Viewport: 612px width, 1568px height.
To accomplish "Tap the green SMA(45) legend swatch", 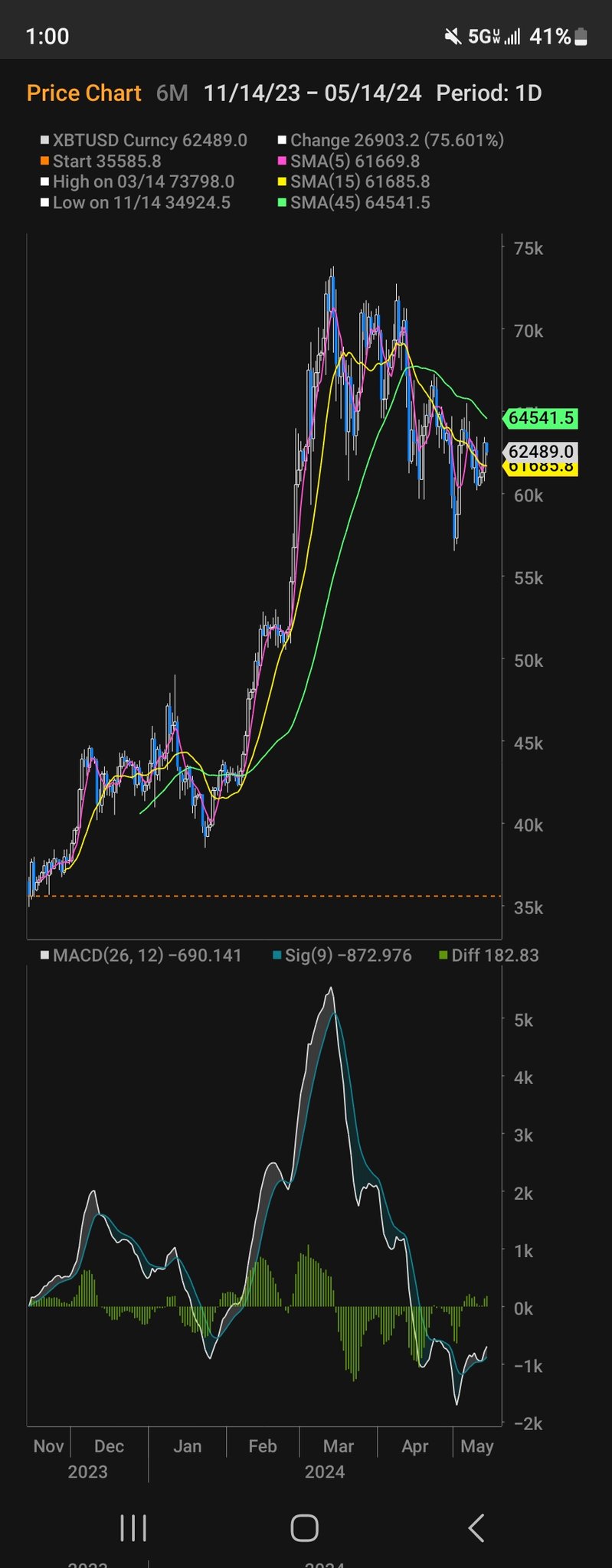I will click(x=282, y=203).
